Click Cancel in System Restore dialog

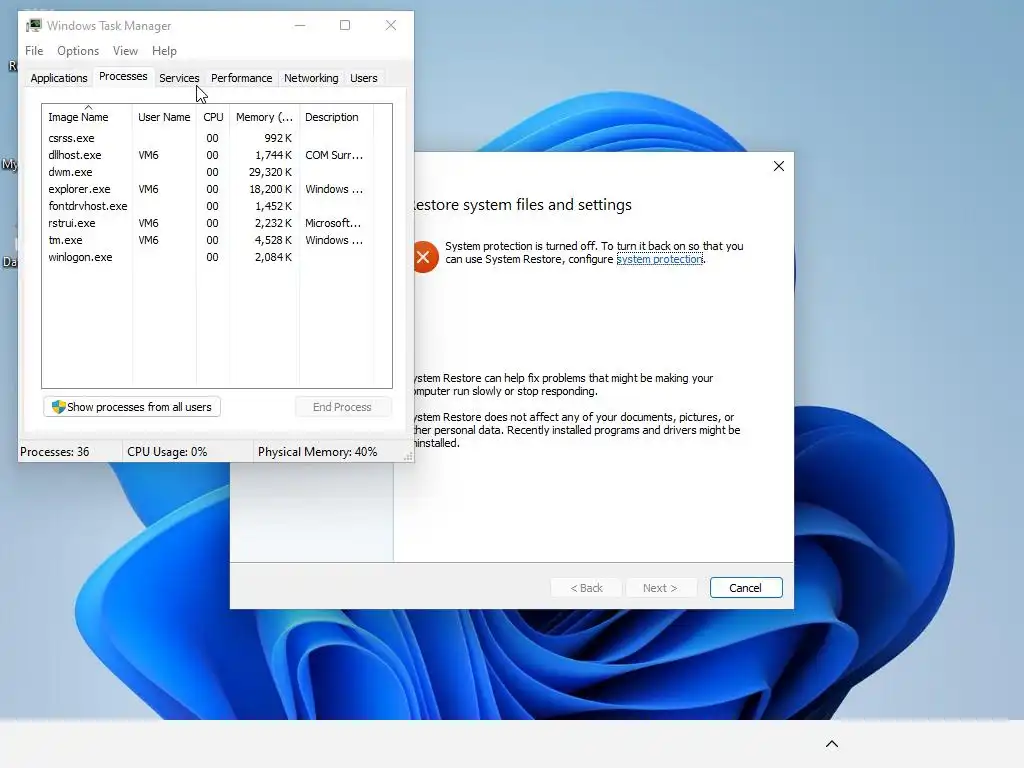(745, 588)
